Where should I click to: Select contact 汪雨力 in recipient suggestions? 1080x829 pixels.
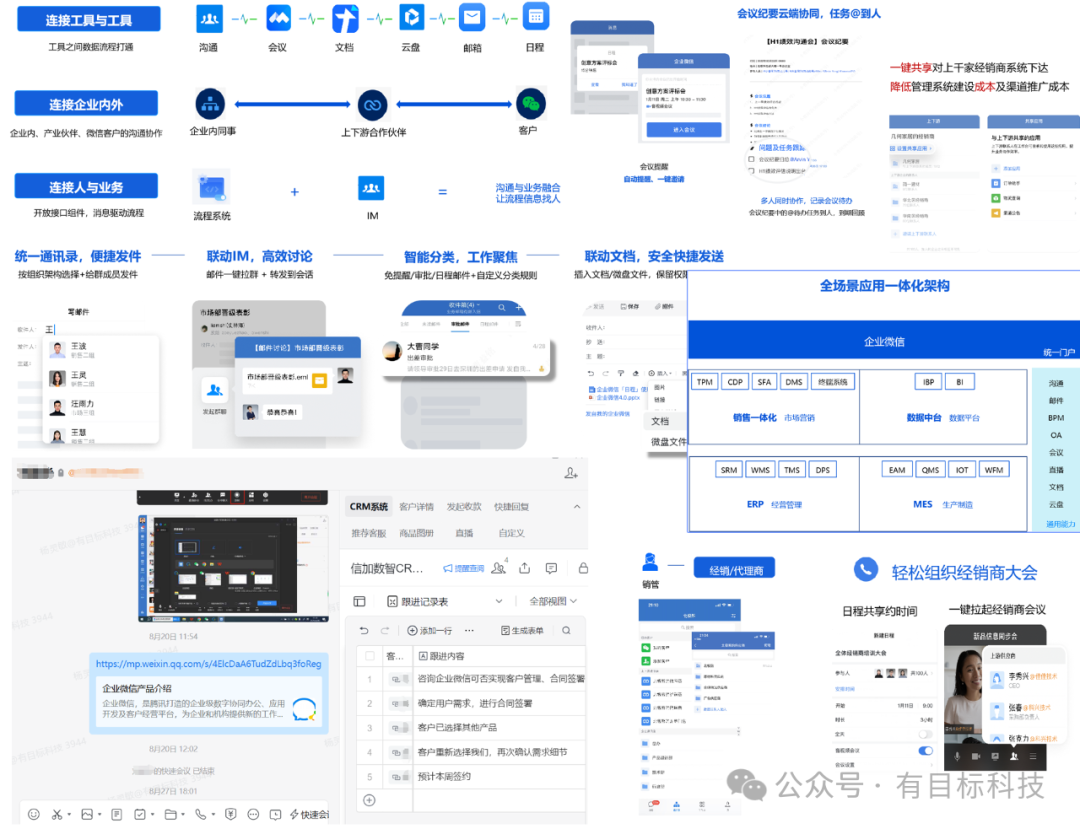coord(101,407)
